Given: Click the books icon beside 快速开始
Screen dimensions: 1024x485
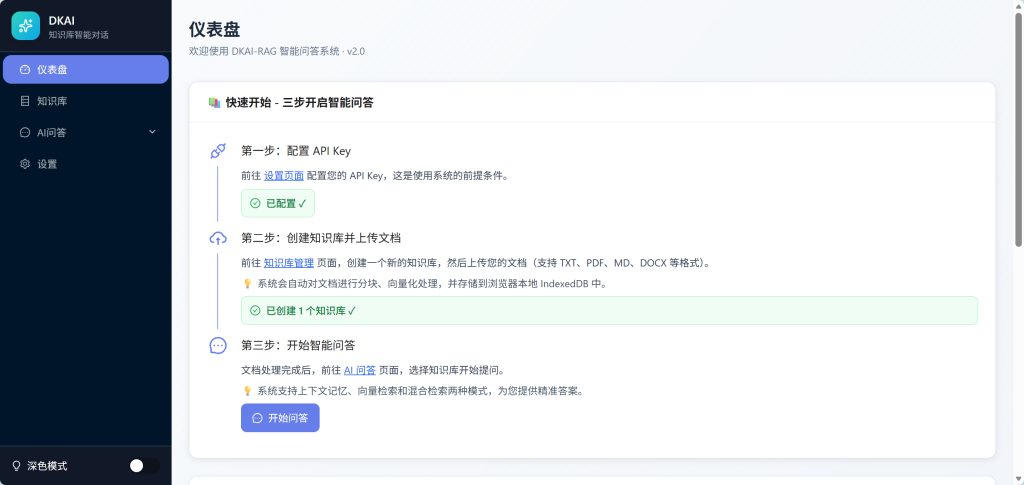Looking at the screenshot, I should tap(214, 102).
